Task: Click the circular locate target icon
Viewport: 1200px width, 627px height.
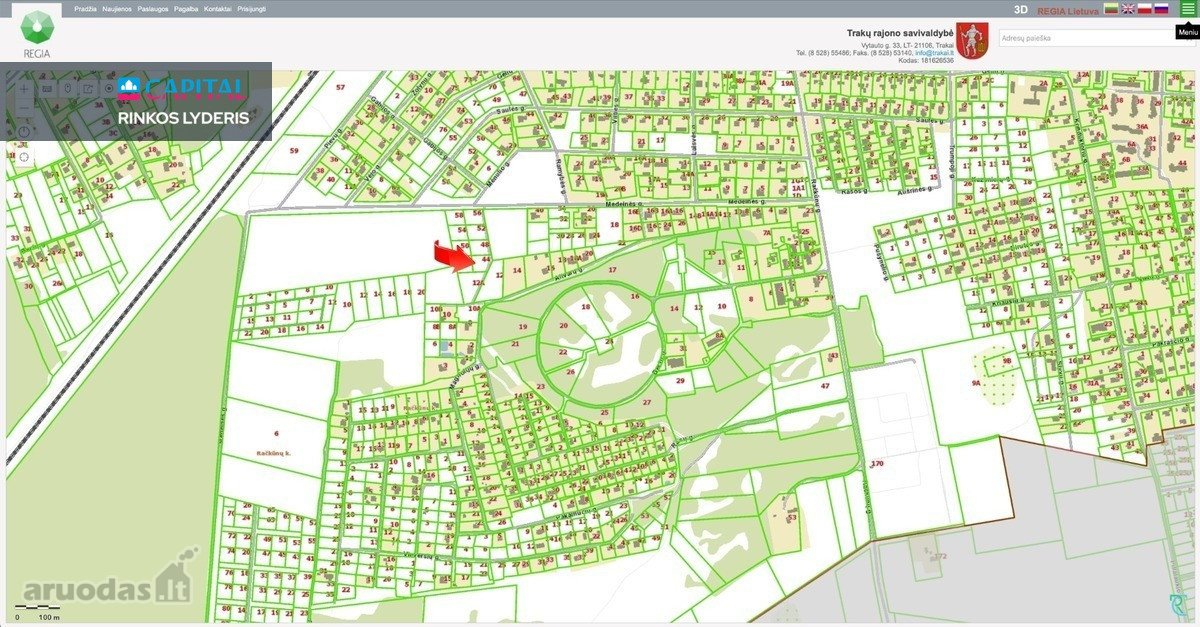Action: pyautogui.click(x=109, y=88)
